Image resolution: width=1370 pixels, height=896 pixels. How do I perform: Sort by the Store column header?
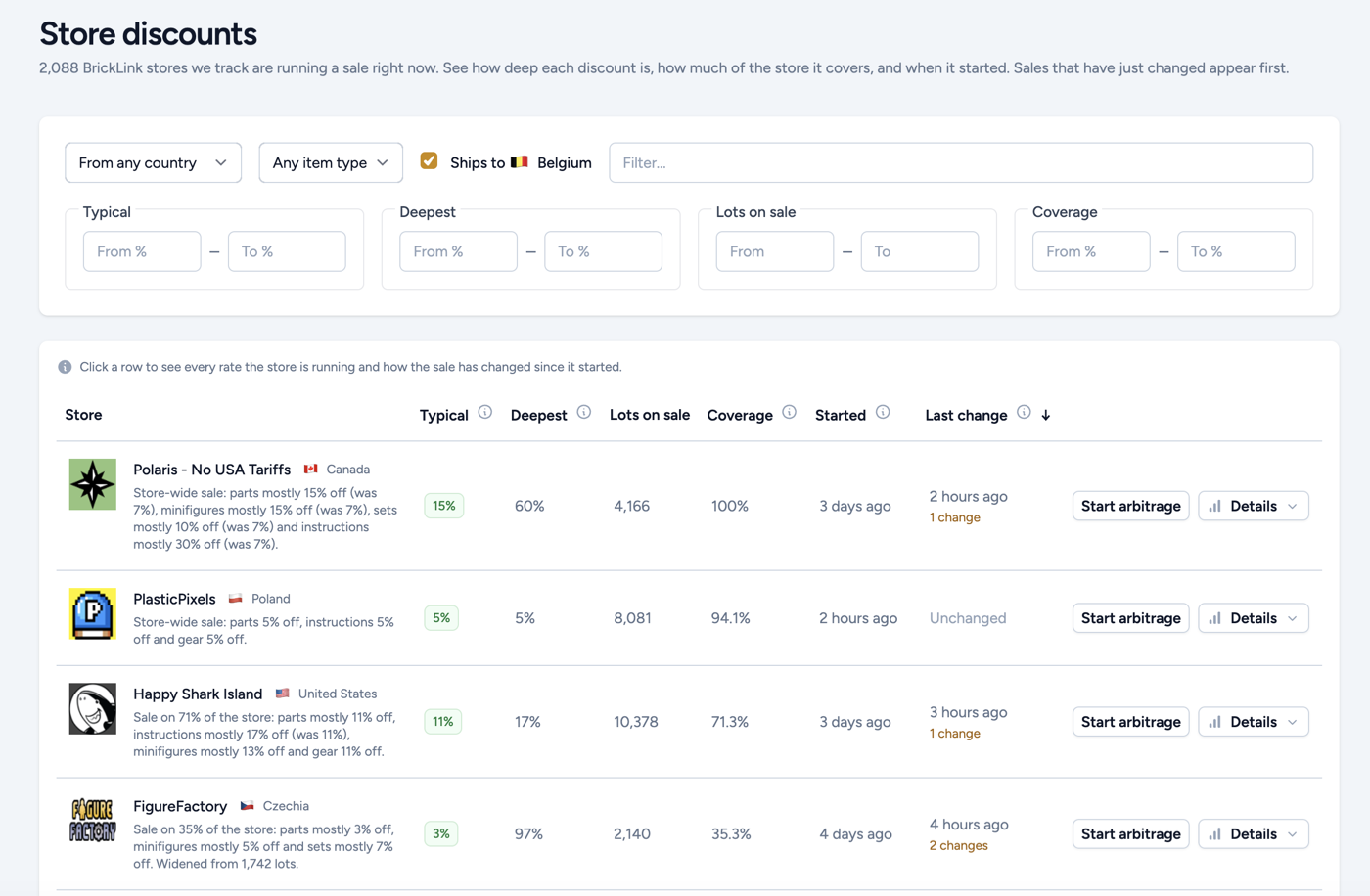[83, 415]
